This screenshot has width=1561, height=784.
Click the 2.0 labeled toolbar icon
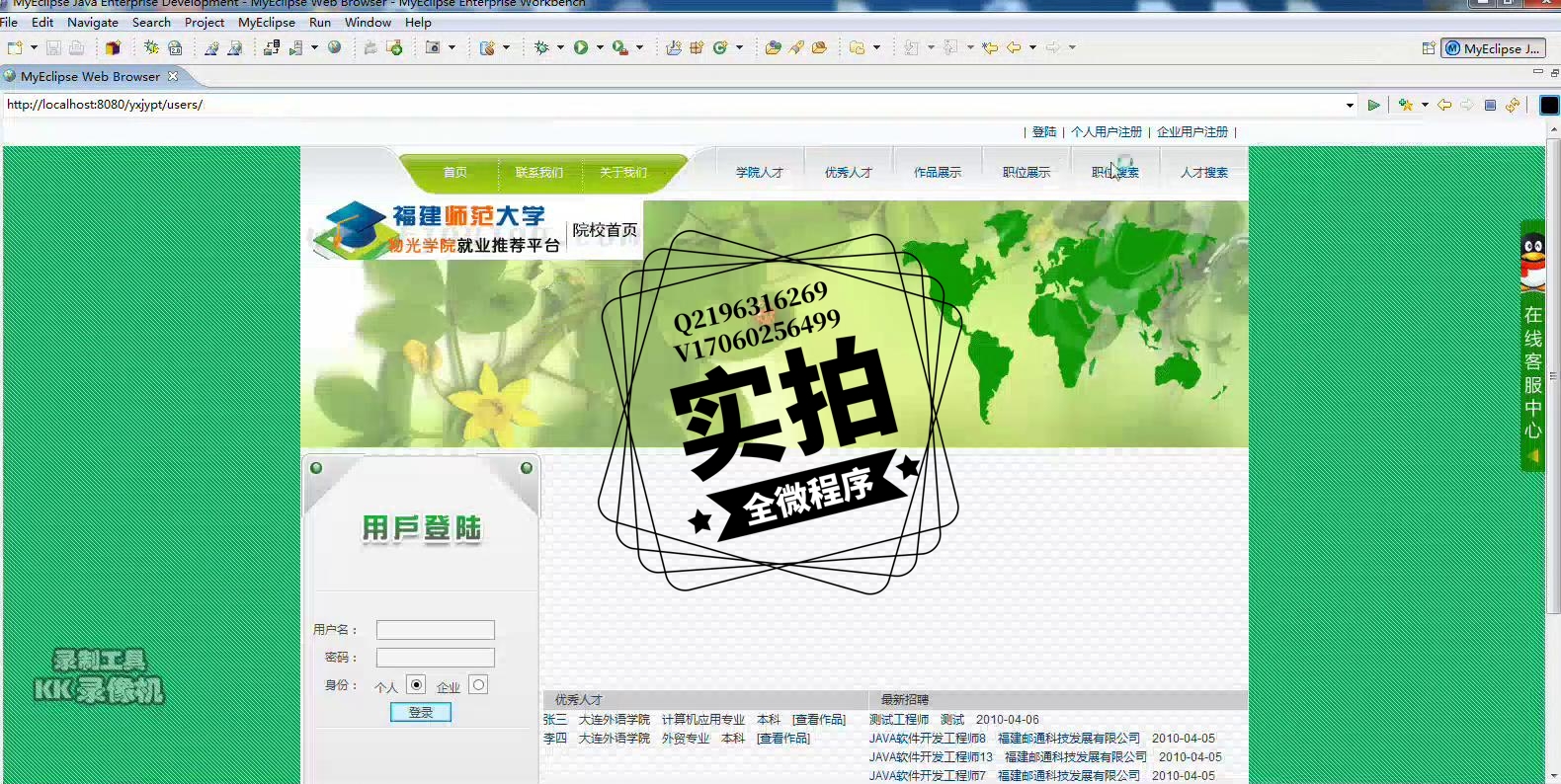175,47
